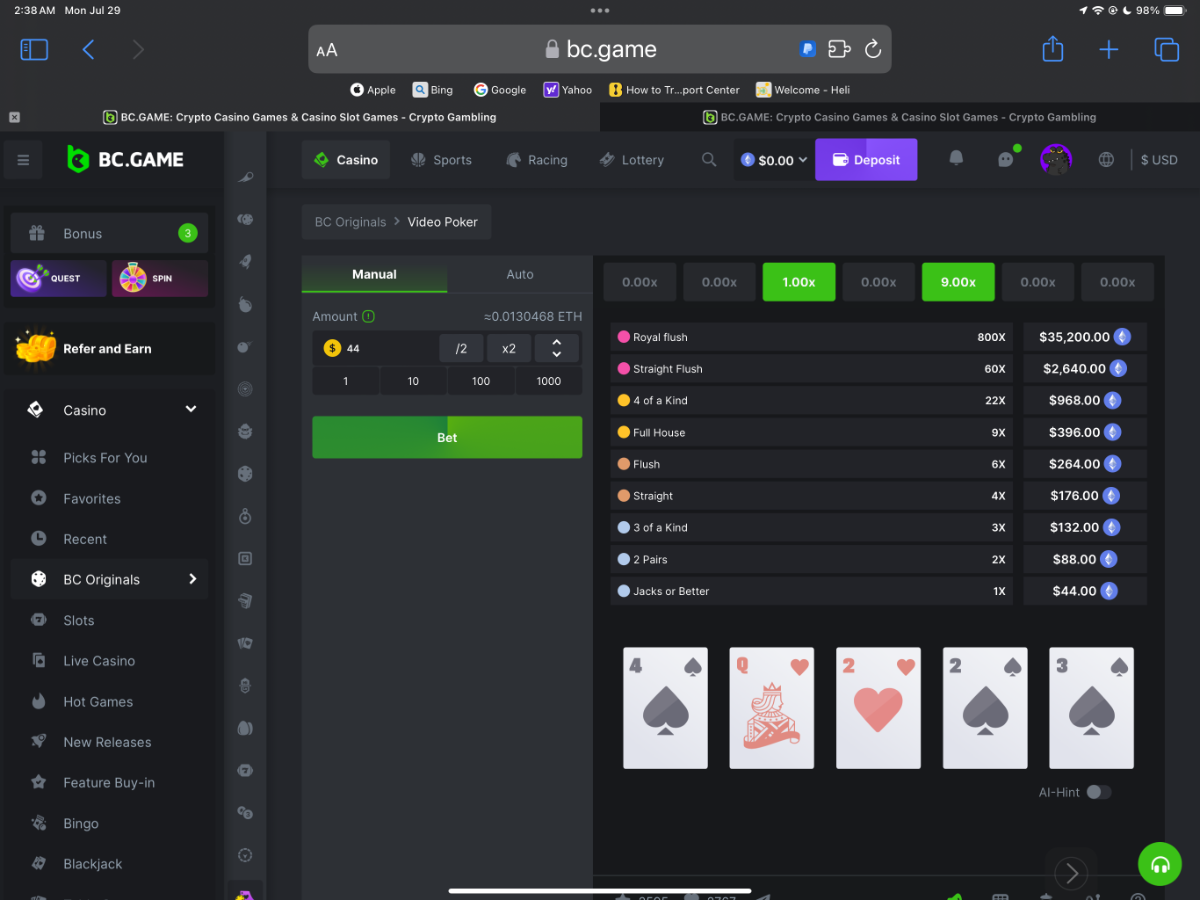The image size is (1200, 900).
Task: Click the x2 bet multiplier button
Action: [x=509, y=349]
